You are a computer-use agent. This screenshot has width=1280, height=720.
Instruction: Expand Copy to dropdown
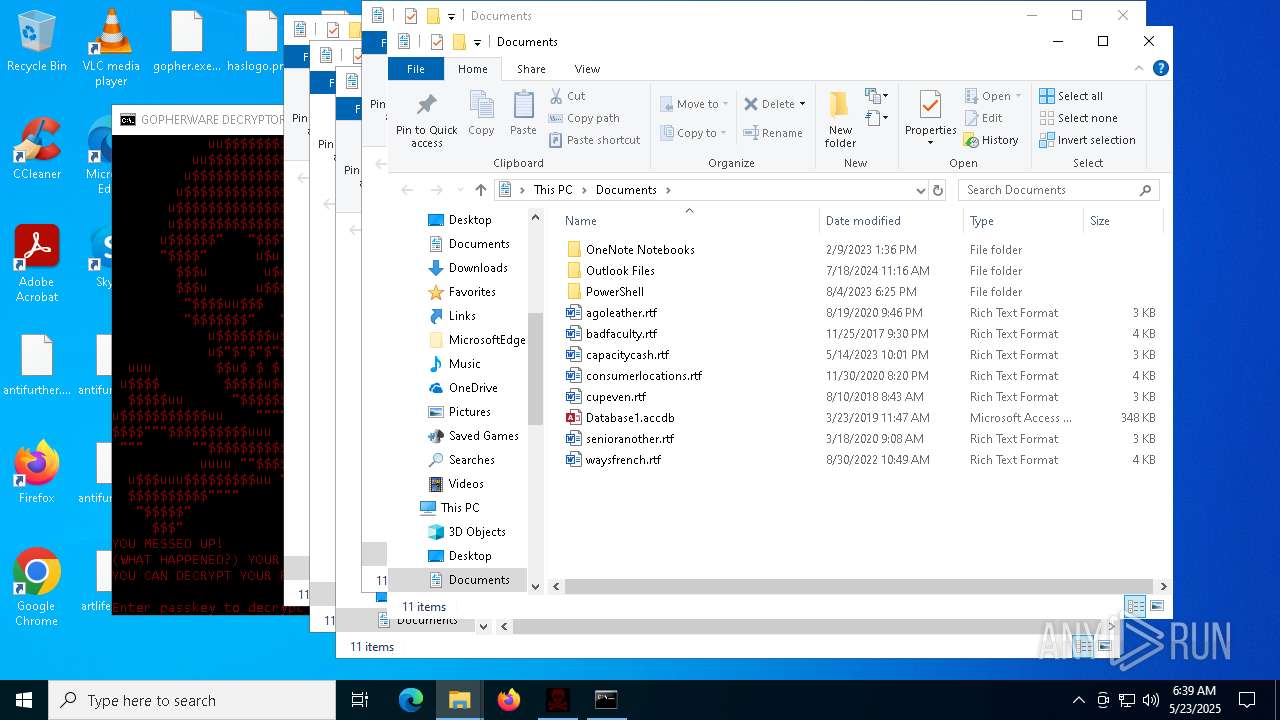click(724, 133)
